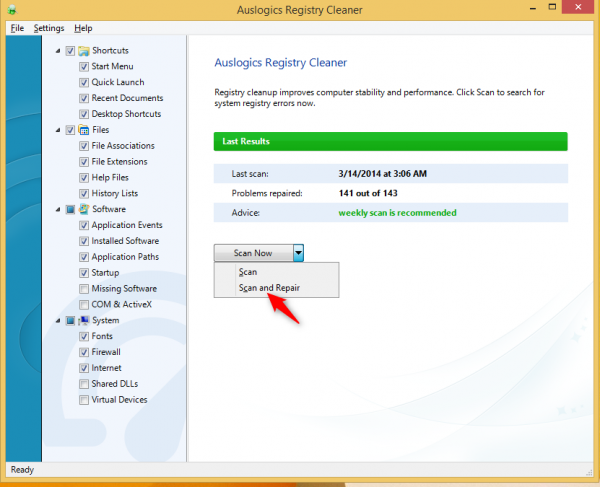Uncheck the Recent Documents checkbox

[84, 98]
